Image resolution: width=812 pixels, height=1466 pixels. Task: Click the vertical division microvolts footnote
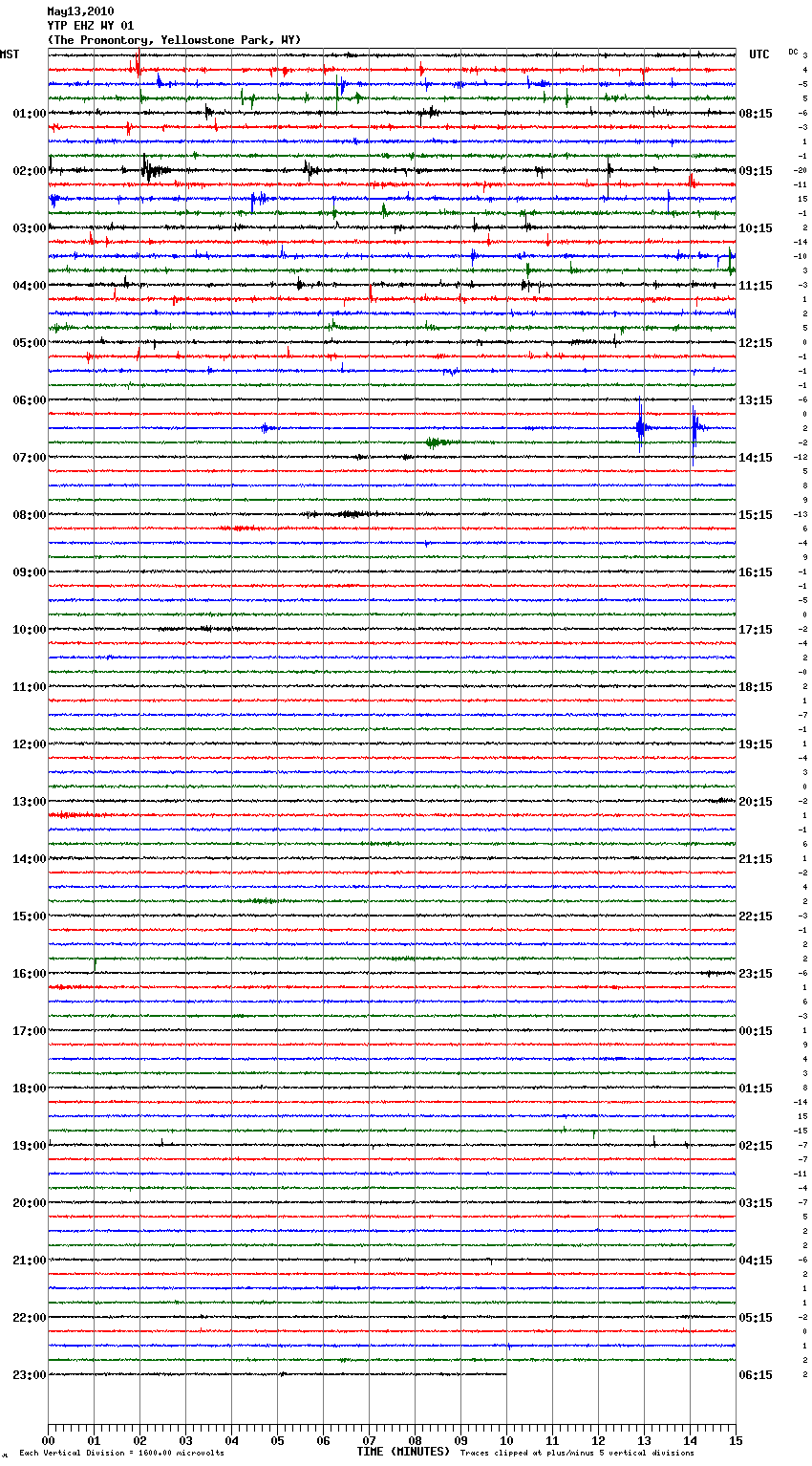(x=121, y=1454)
